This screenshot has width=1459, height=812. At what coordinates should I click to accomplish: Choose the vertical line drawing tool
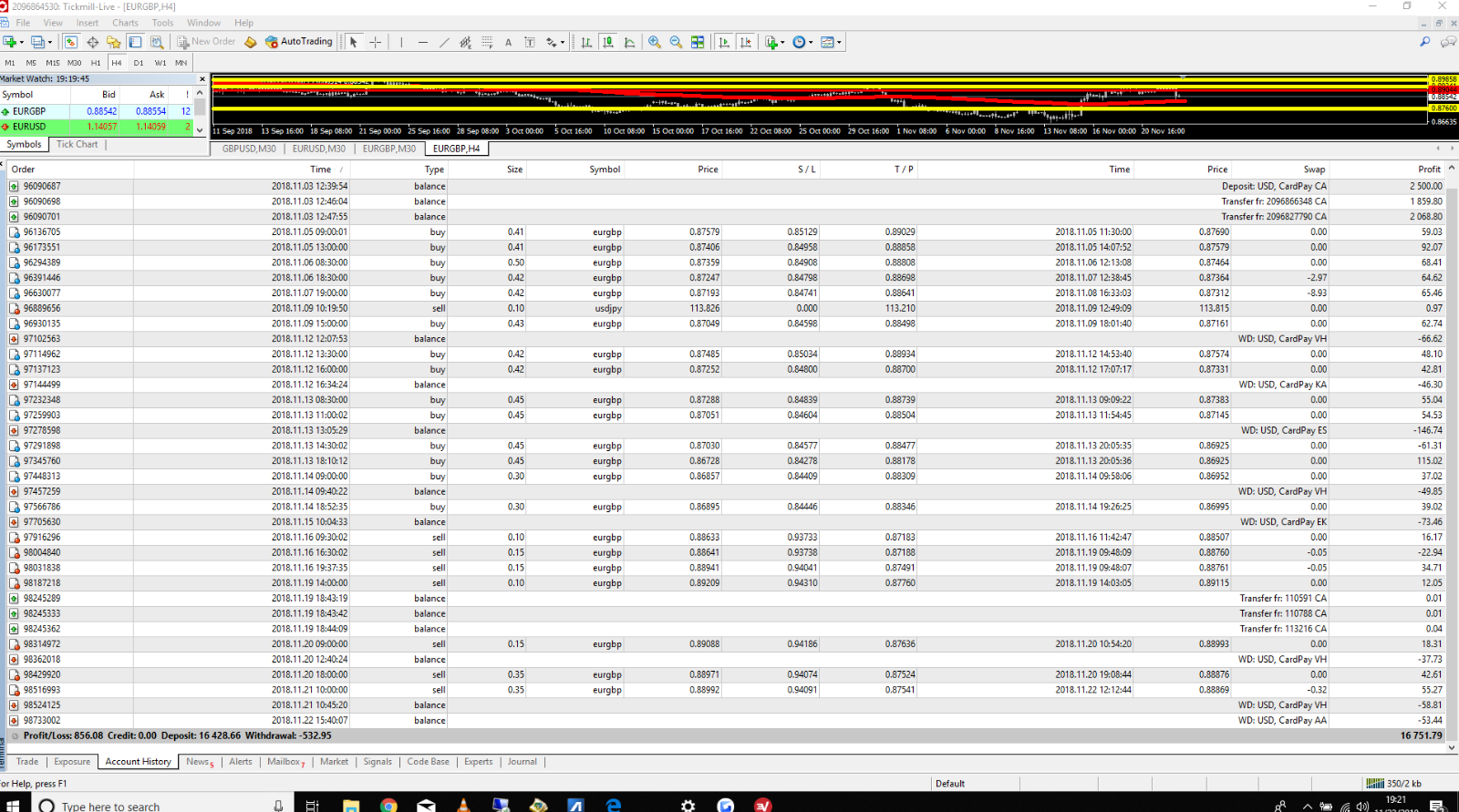(x=401, y=42)
